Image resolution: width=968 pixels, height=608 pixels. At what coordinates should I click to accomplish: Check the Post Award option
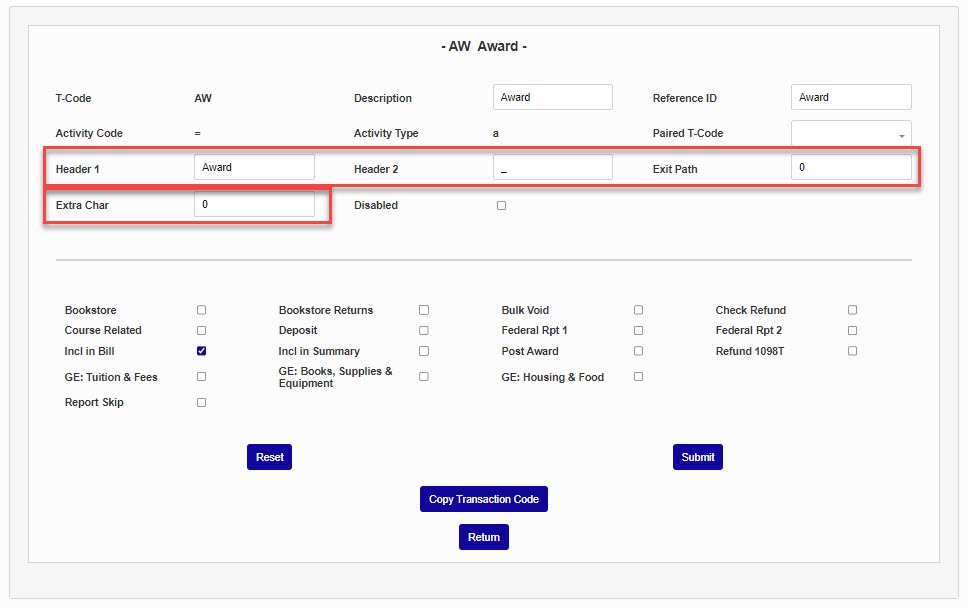tap(639, 351)
